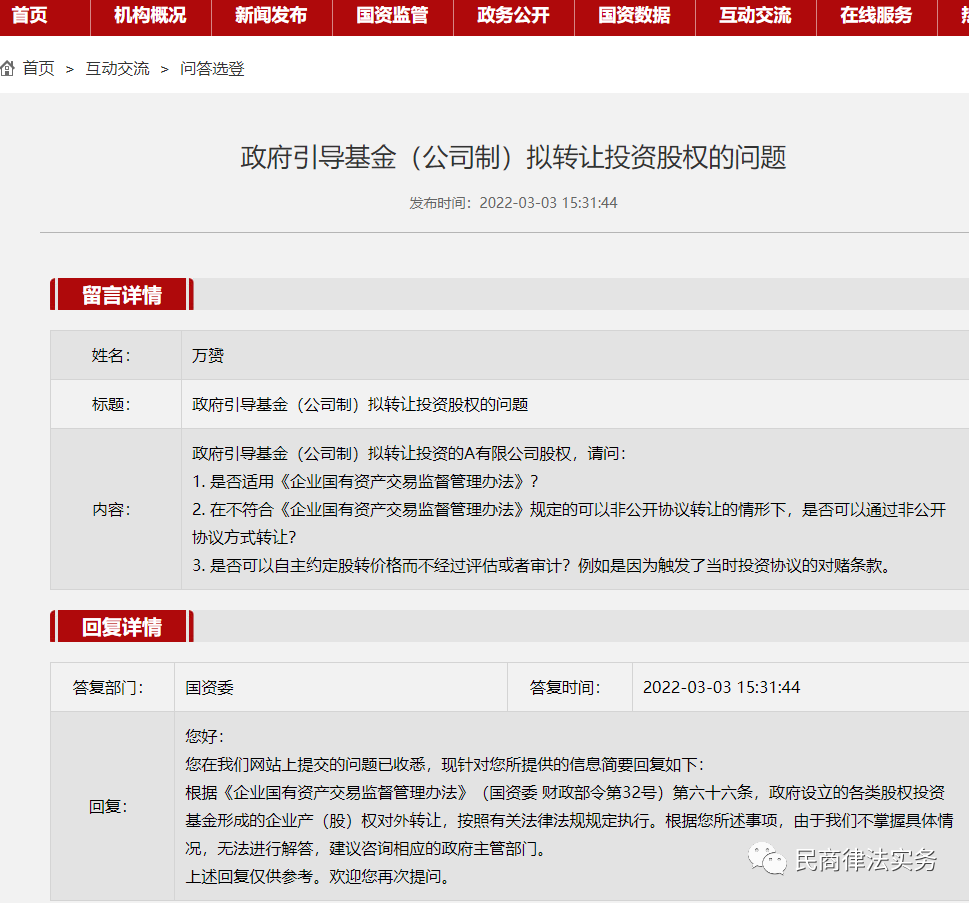Go to 互动交流 via breadcrumb link
This screenshot has height=903, width=969.
(x=117, y=68)
